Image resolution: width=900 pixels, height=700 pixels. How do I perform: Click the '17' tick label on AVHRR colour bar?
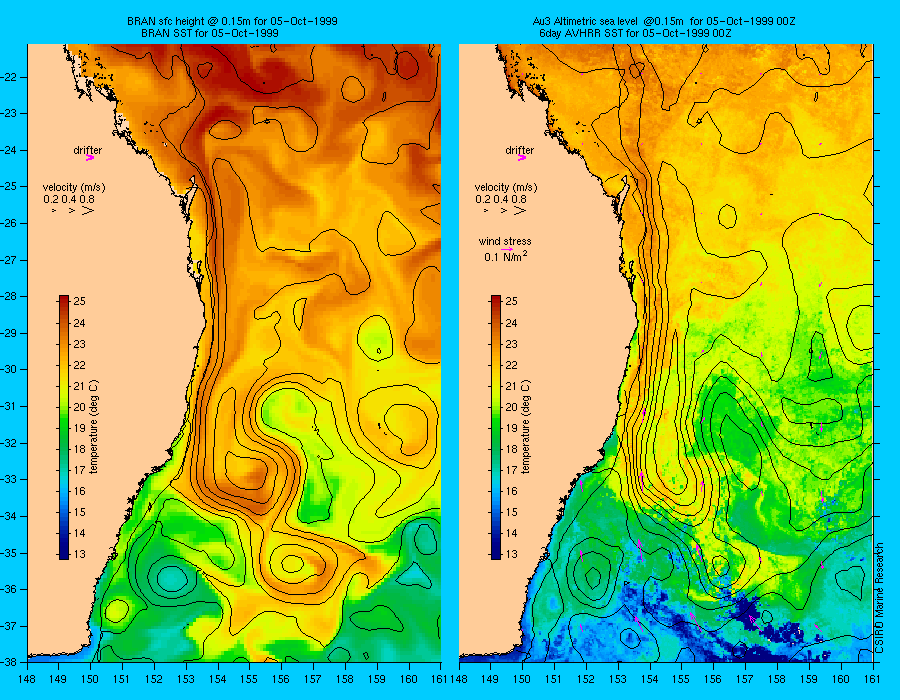pyautogui.click(x=511, y=470)
